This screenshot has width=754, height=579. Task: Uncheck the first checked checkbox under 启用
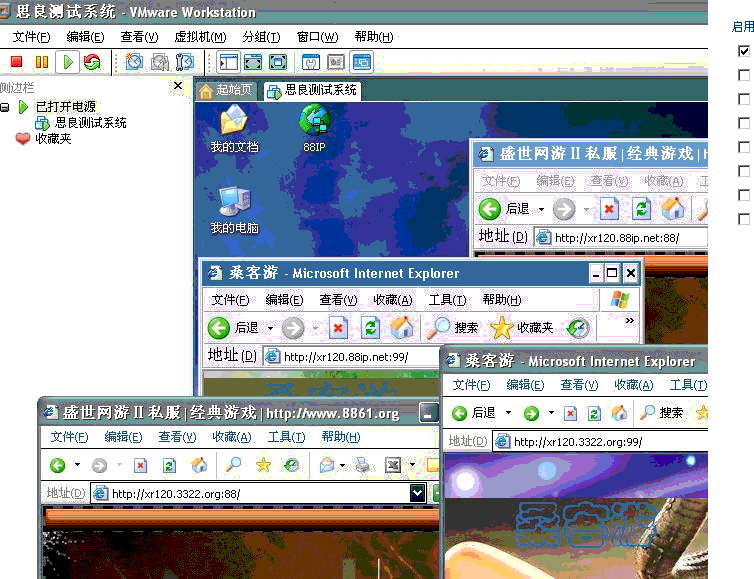coord(744,50)
